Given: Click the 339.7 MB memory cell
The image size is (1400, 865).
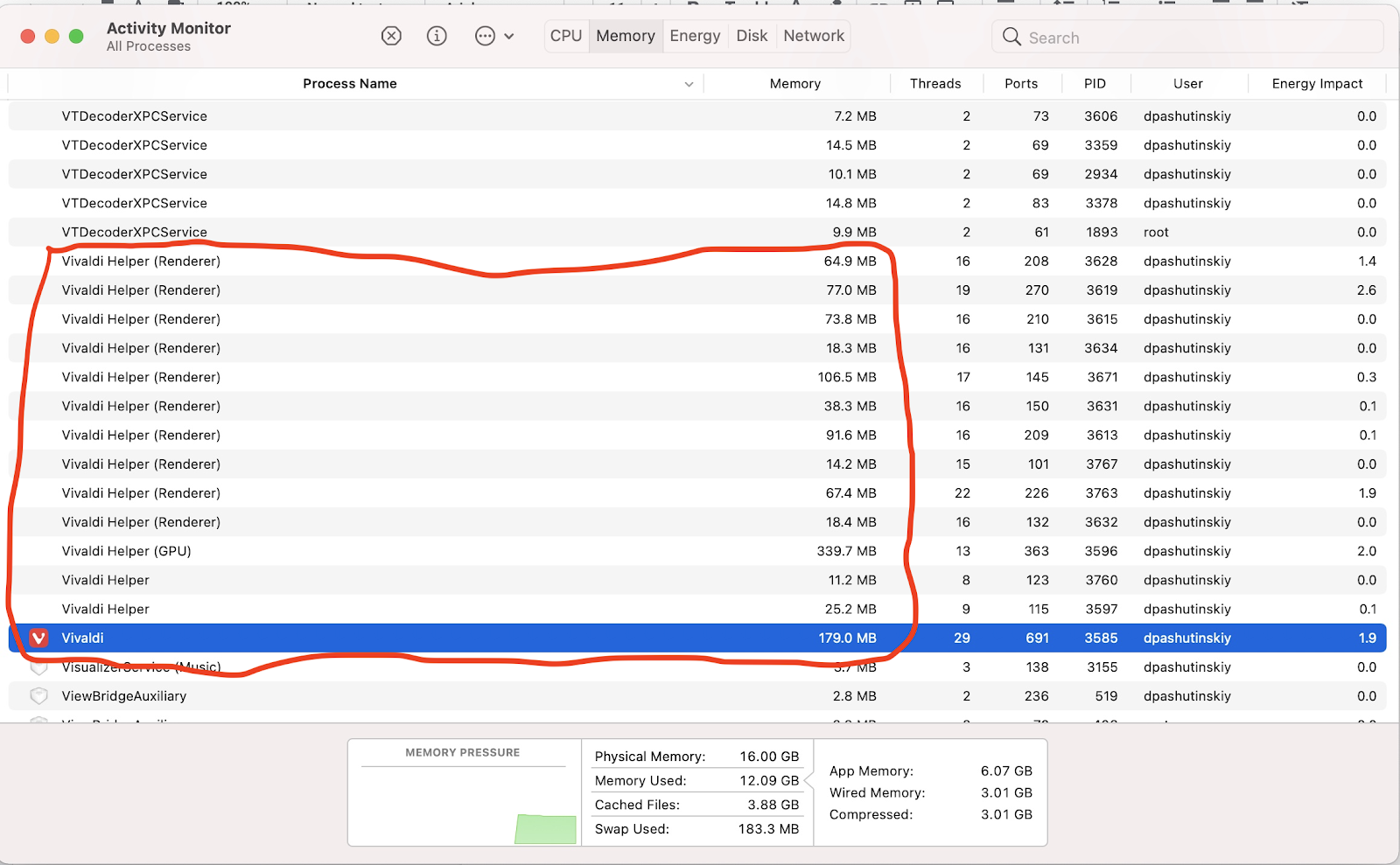Looking at the screenshot, I should [x=846, y=551].
